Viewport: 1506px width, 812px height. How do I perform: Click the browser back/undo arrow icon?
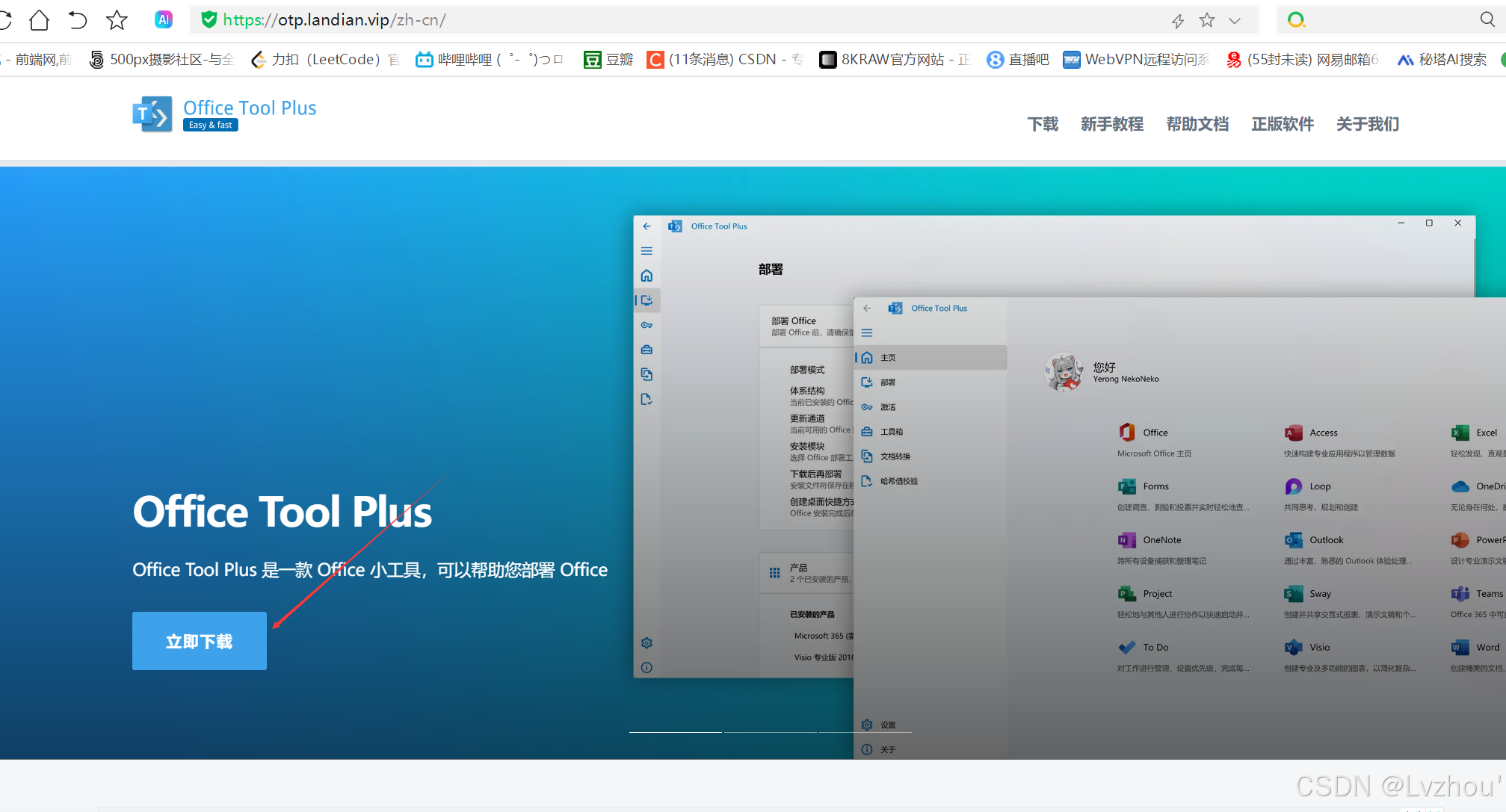78,20
